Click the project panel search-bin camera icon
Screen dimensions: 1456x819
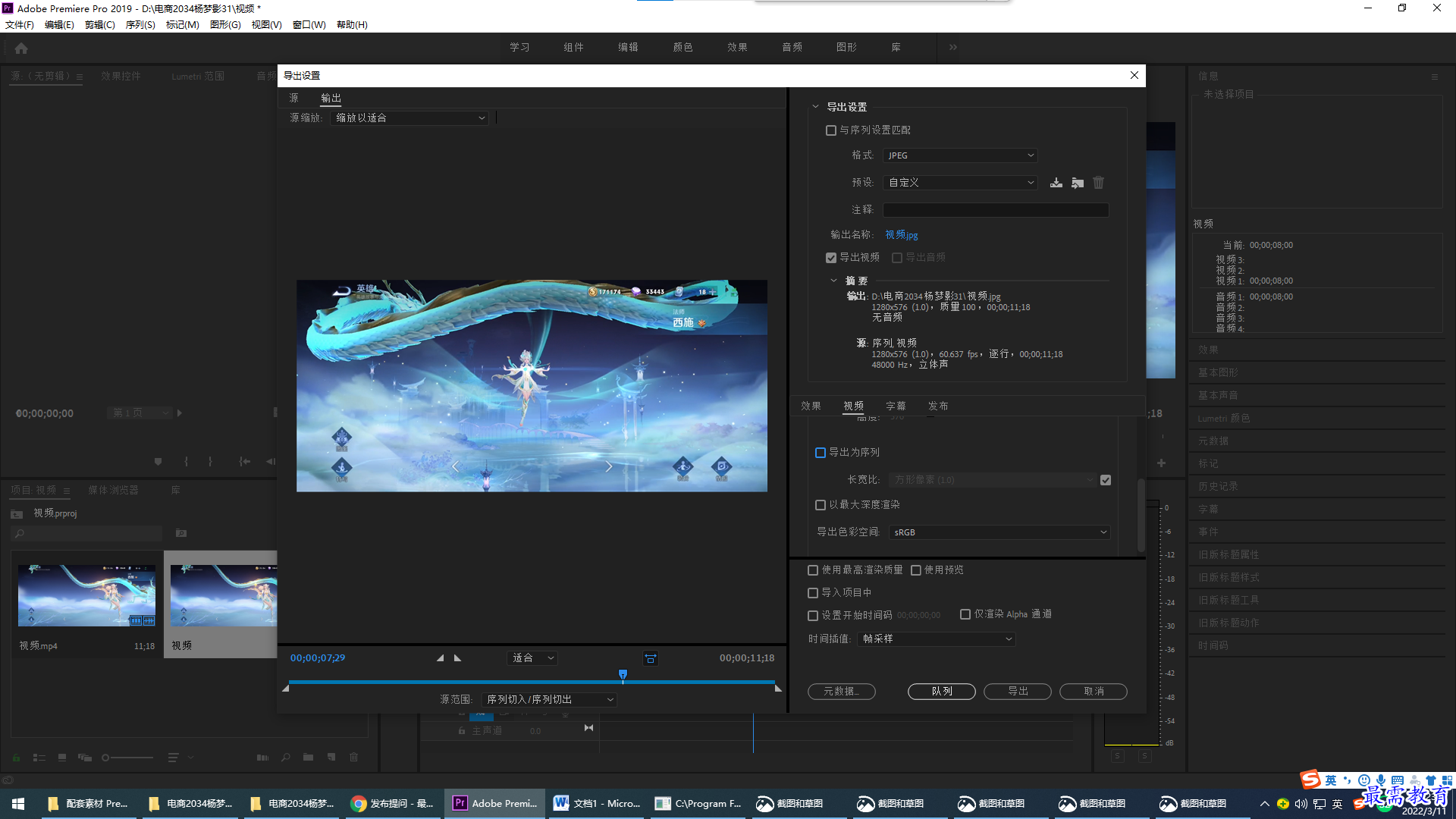pos(181,533)
